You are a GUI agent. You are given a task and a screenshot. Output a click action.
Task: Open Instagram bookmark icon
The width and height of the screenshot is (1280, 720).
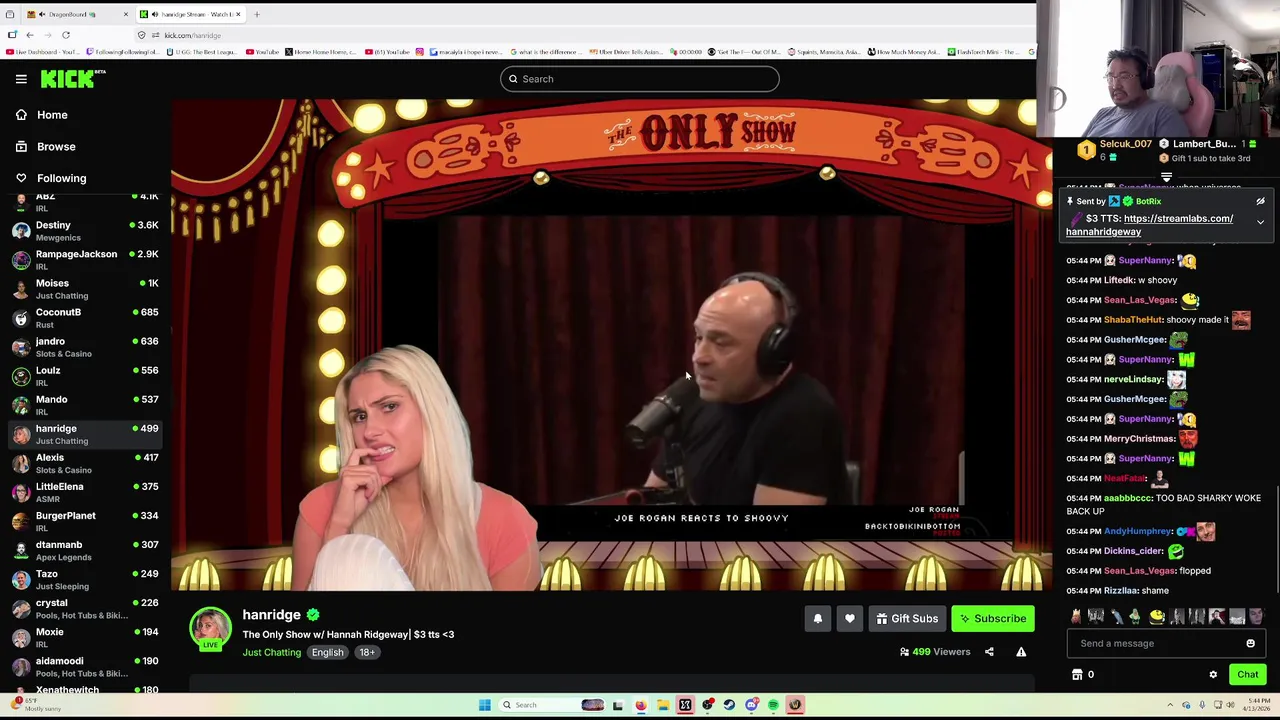pyautogui.click(x=419, y=52)
